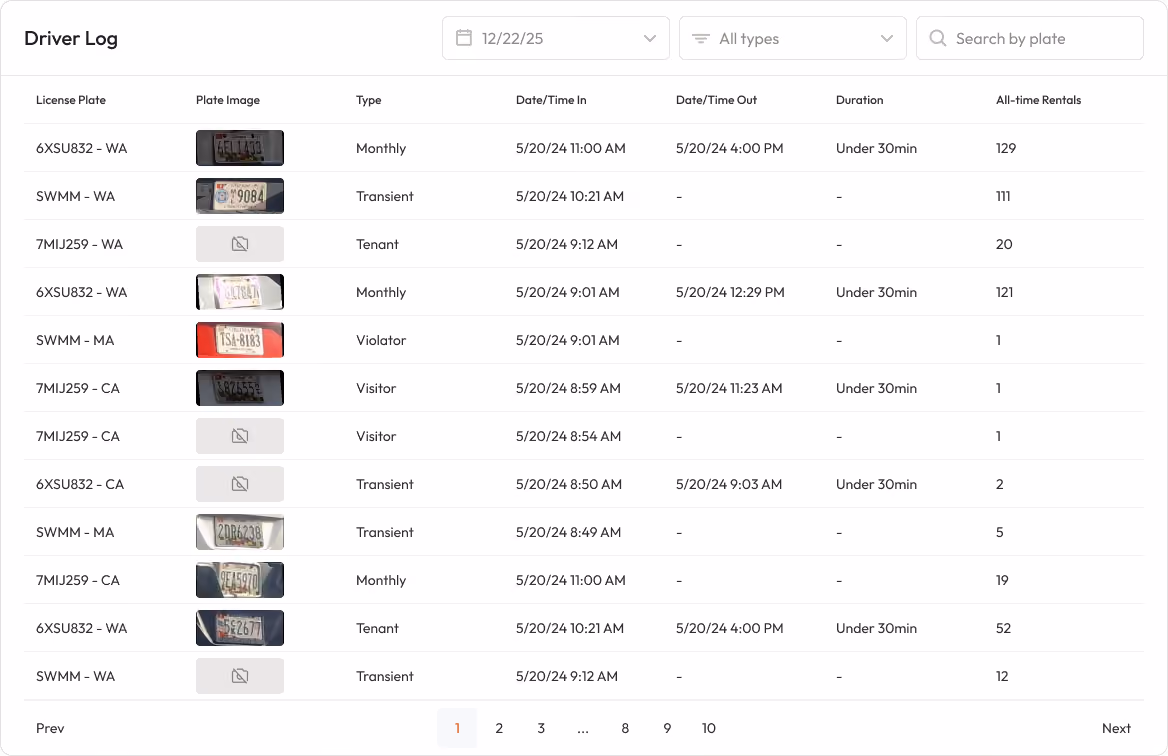Open plate thumbnail in 5/20/24 8:49 AM row
Viewport: 1168px width, 756px height.
(x=240, y=532)
